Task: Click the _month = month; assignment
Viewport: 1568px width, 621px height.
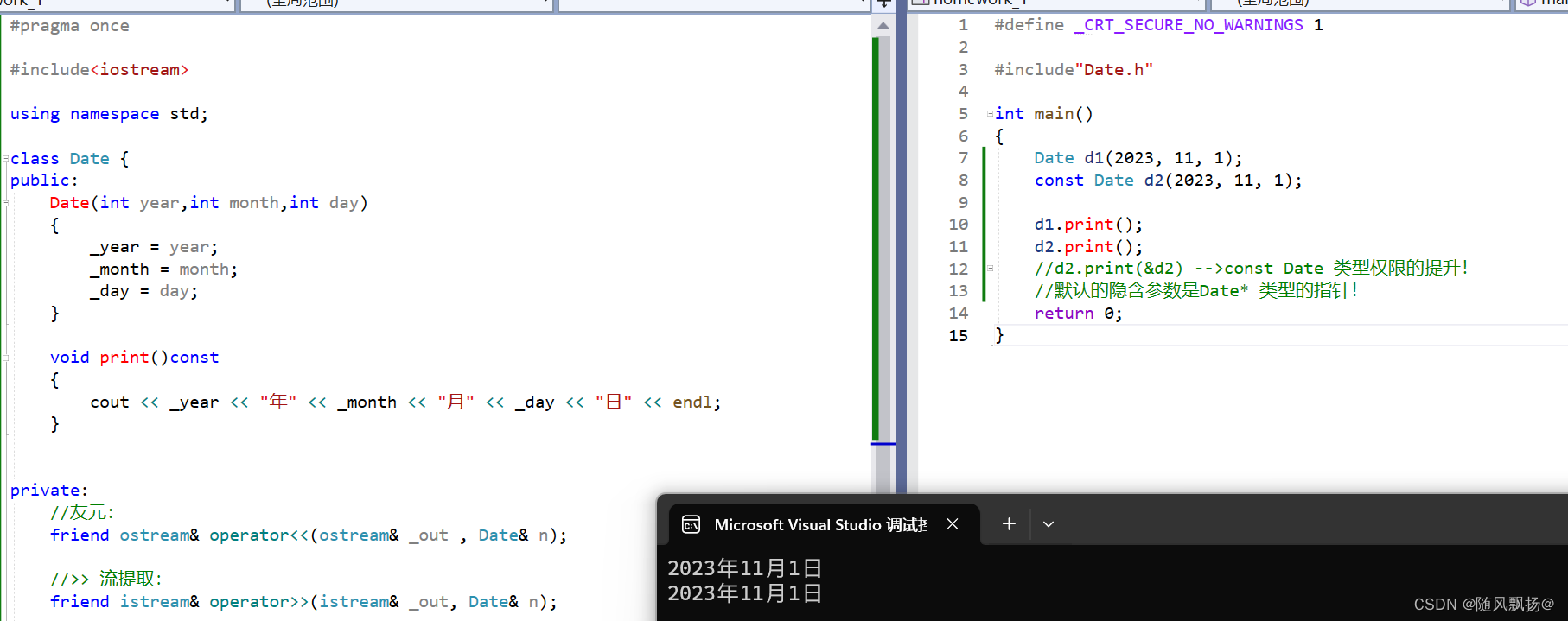Action: (x=163, y=269)
